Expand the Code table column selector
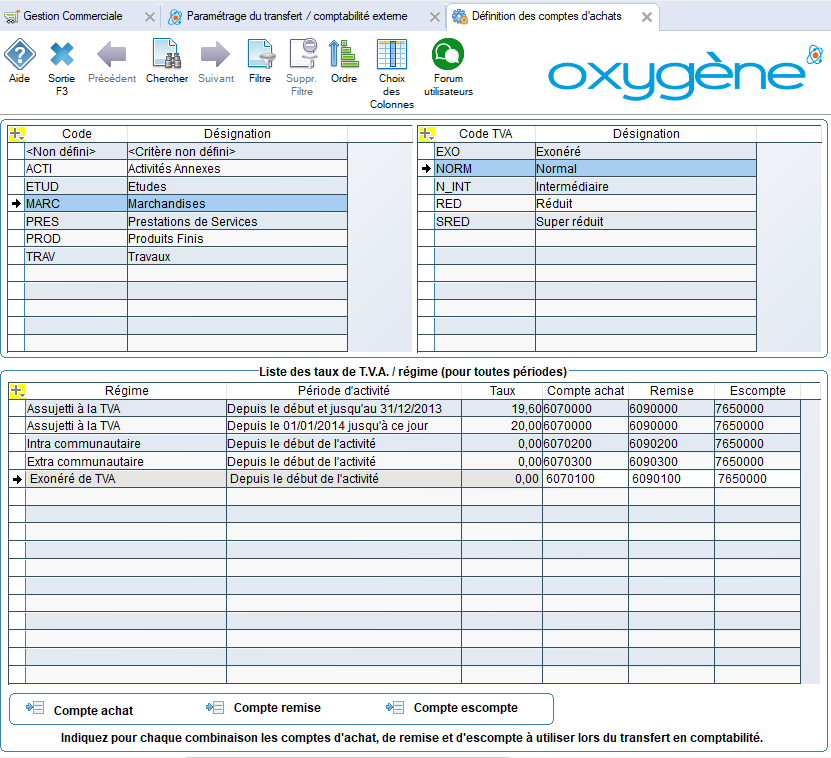Image resolution: width=831 pixels, height=758 pixels. (x=16, y=134)
